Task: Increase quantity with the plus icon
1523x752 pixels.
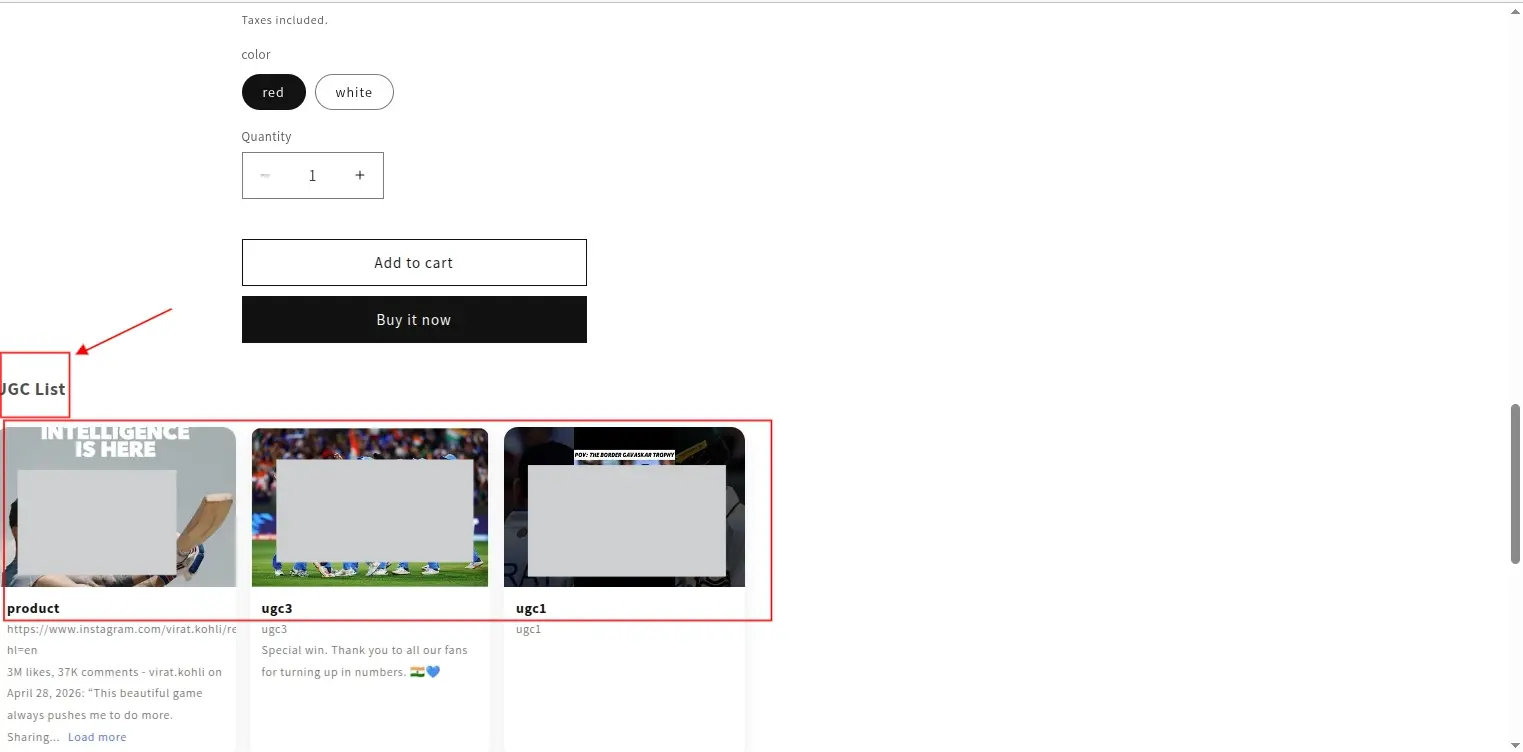Action: point(360,175)
